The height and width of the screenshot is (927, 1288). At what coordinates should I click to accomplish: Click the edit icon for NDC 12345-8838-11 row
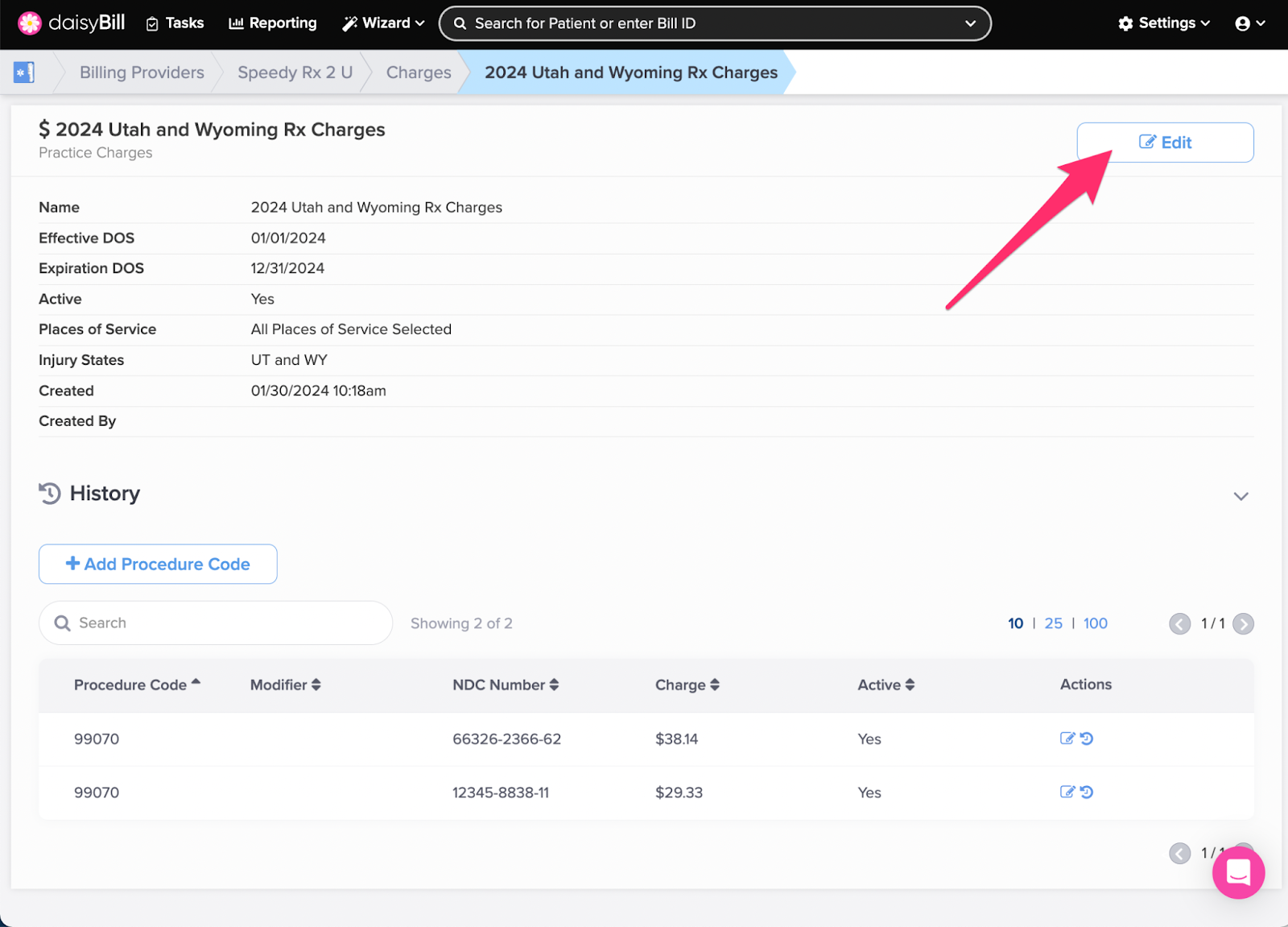(1067, 792)
